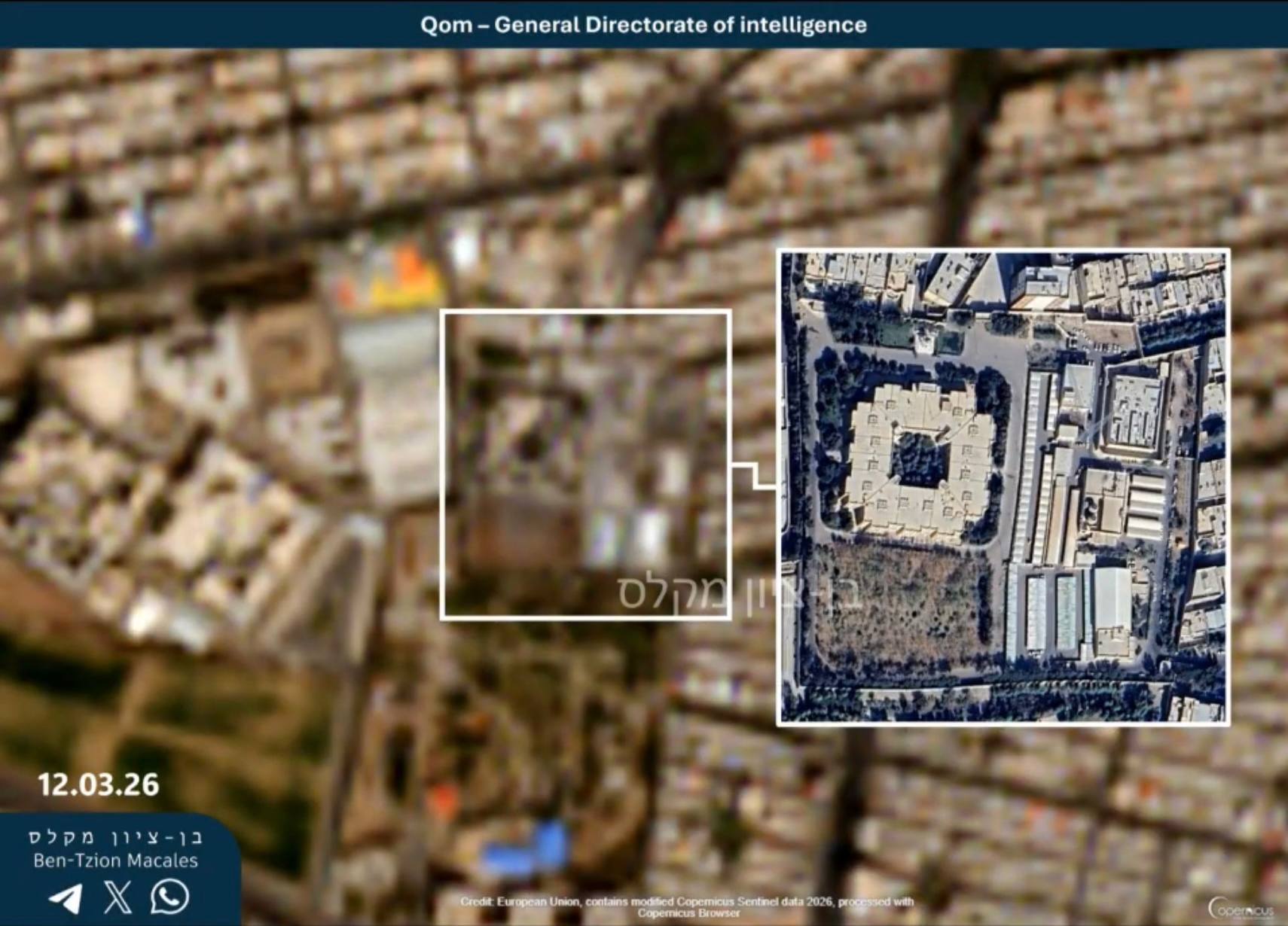Click the large Hebrew watermark text

pos(738,592)
